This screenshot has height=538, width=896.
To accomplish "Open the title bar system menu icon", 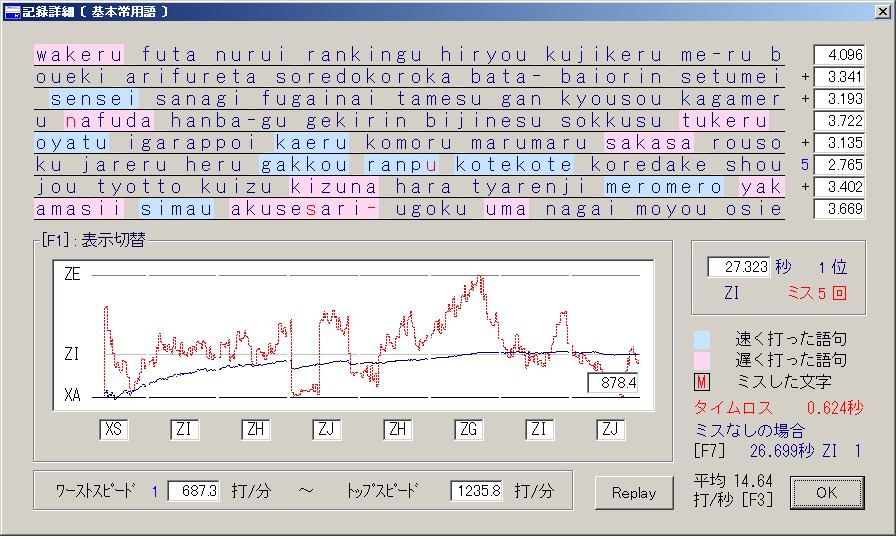I will click(12, 11).
